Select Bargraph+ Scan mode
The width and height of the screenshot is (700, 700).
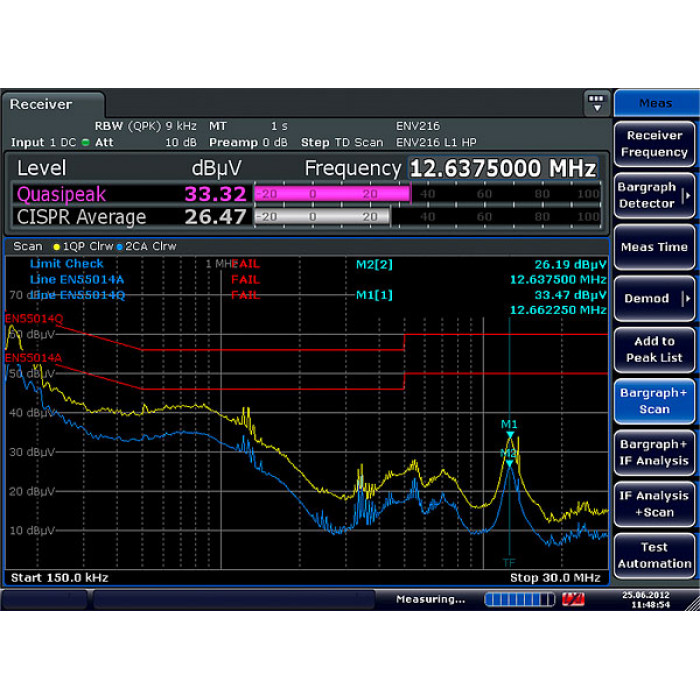[654, 401]
